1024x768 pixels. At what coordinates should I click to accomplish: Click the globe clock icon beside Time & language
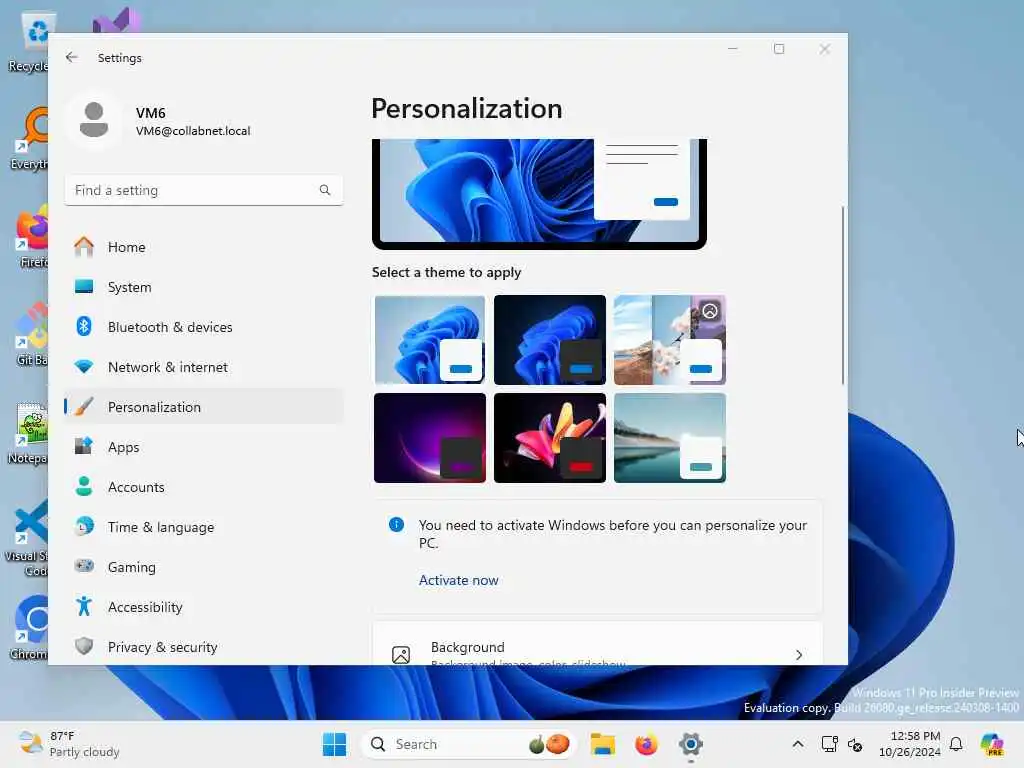84,526
